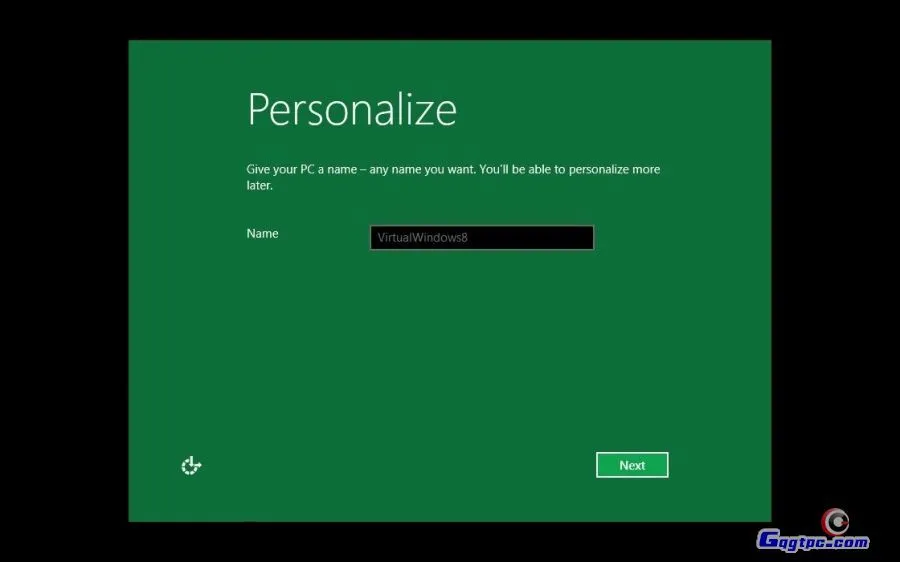This screenshot has width=900, height=562.
Task: Open the Ease of Access icon
Action: [x=191, y=465]
